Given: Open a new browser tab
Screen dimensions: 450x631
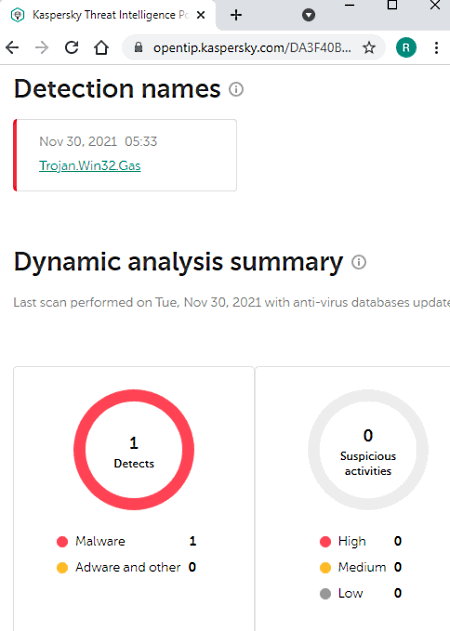Looking at the screenshot, I should [x=236, y=15].
